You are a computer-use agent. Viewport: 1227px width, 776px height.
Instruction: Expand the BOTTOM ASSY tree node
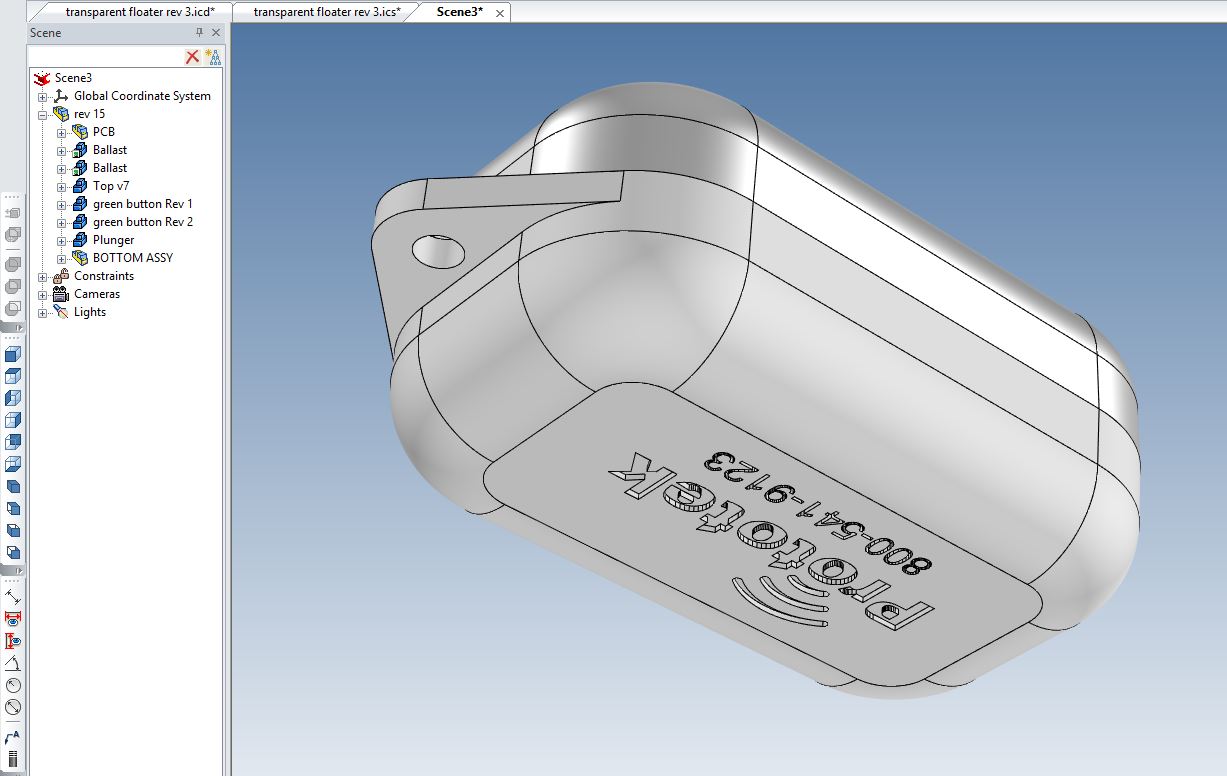coord(62,258)
